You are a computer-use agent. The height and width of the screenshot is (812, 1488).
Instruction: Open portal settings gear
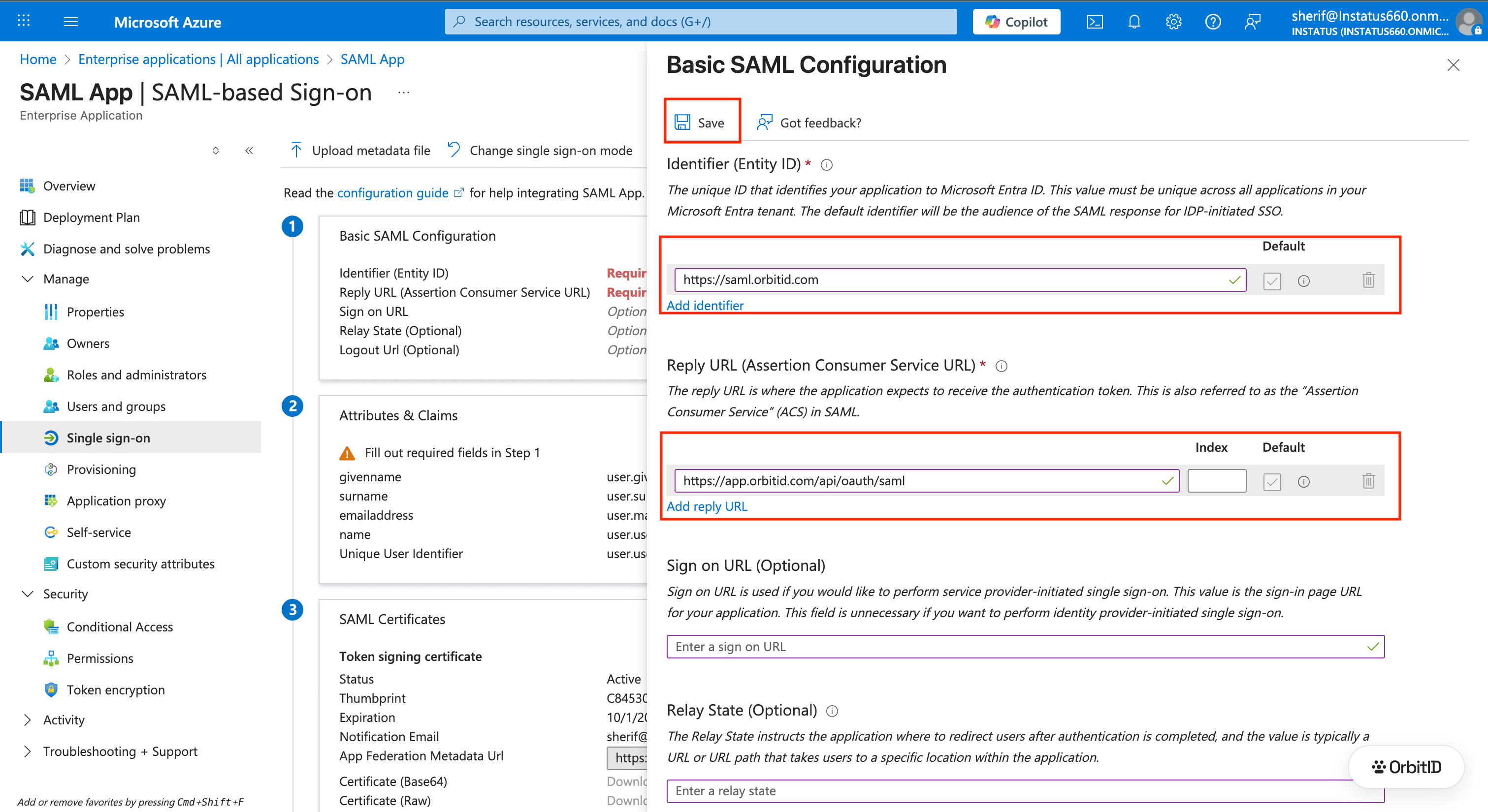(1173, 22)
